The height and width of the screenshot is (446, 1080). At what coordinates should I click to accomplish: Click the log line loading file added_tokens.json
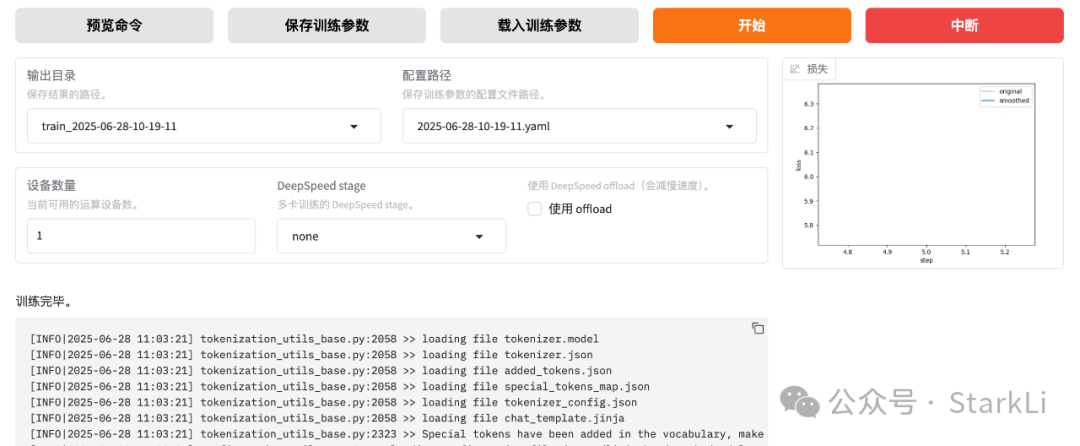click(x=320, y=370)
